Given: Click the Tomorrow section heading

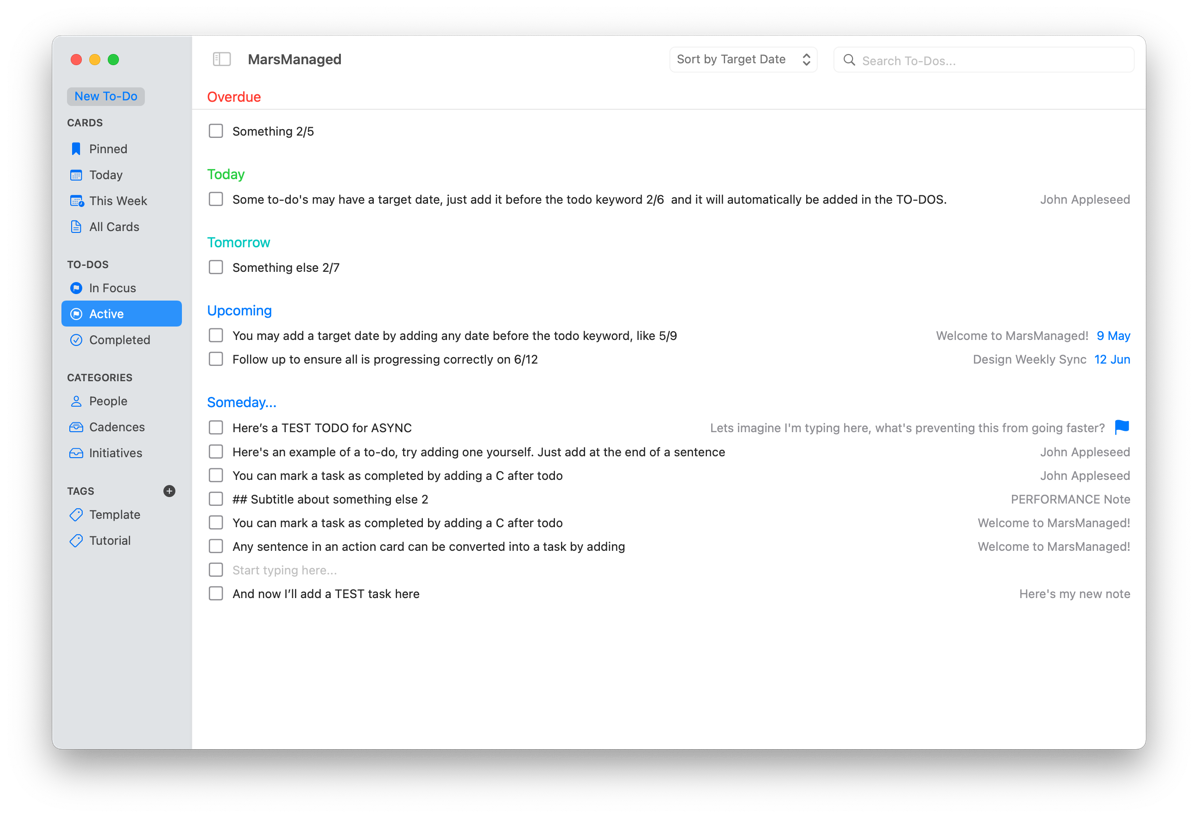Looking at the screenshot, I should point(238,243).
